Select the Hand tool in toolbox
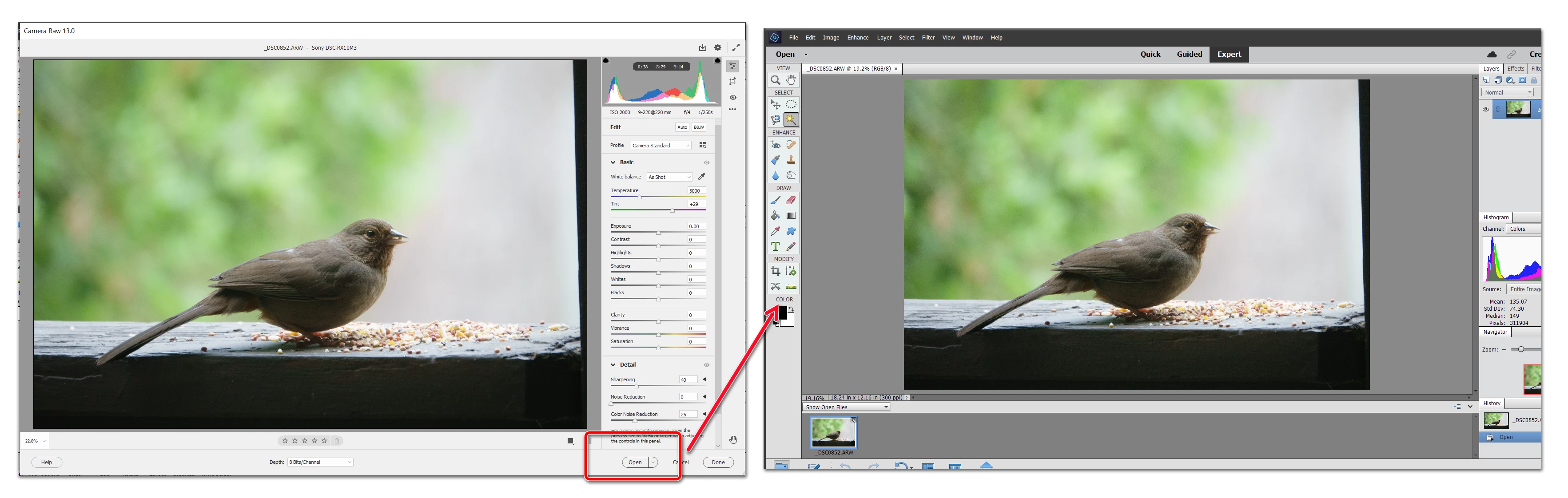The image size is (1568, 498). 790,79
